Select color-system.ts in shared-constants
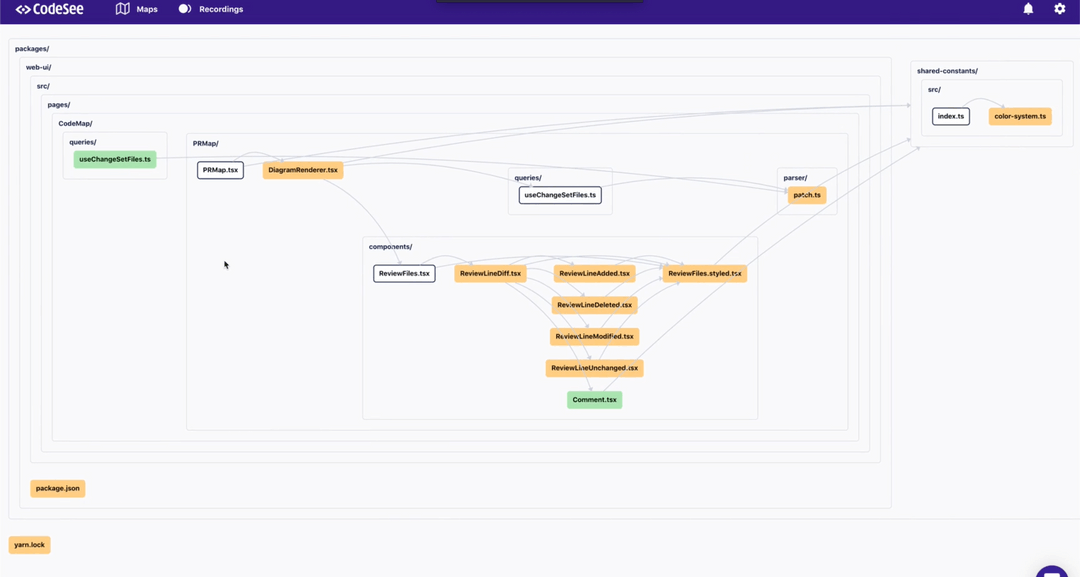 [x=1020, y=115]
